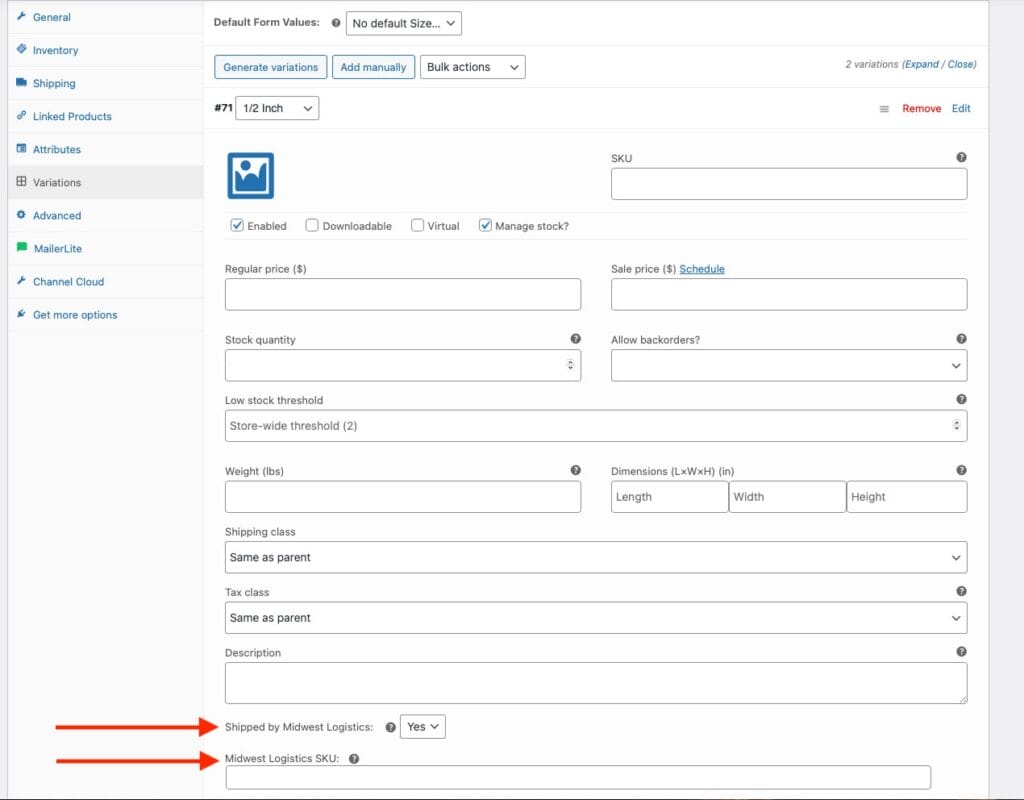Uncheck the Manage stock checkbox
Image resolution: width=1024 pixels, height=800 pixels.
coord(486,225)
